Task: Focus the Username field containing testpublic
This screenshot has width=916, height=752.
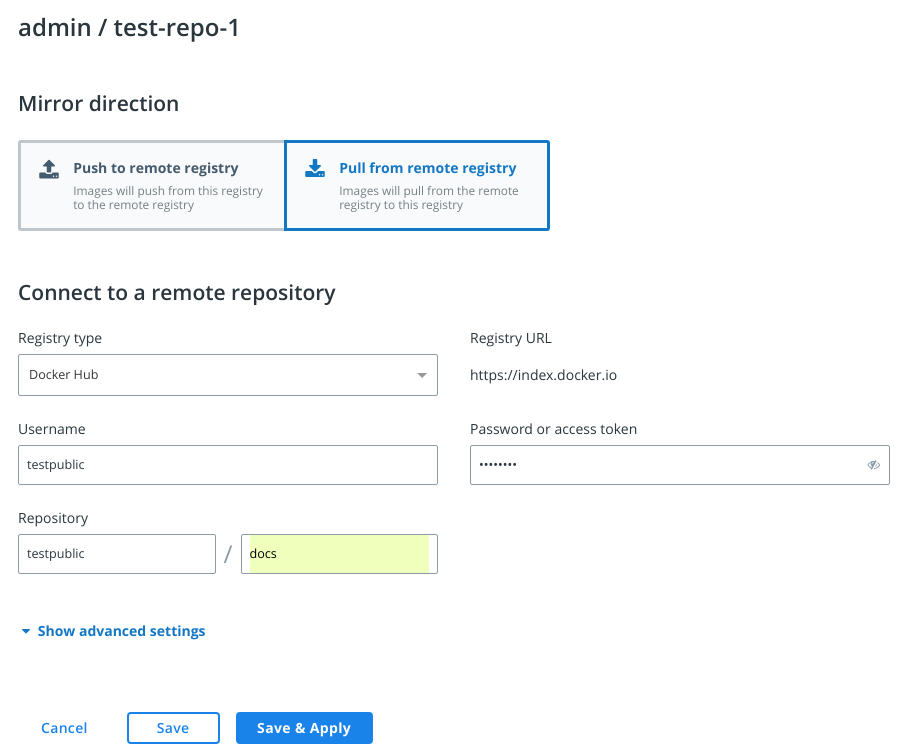Action: pyautogui.click(x=227, y=465)
